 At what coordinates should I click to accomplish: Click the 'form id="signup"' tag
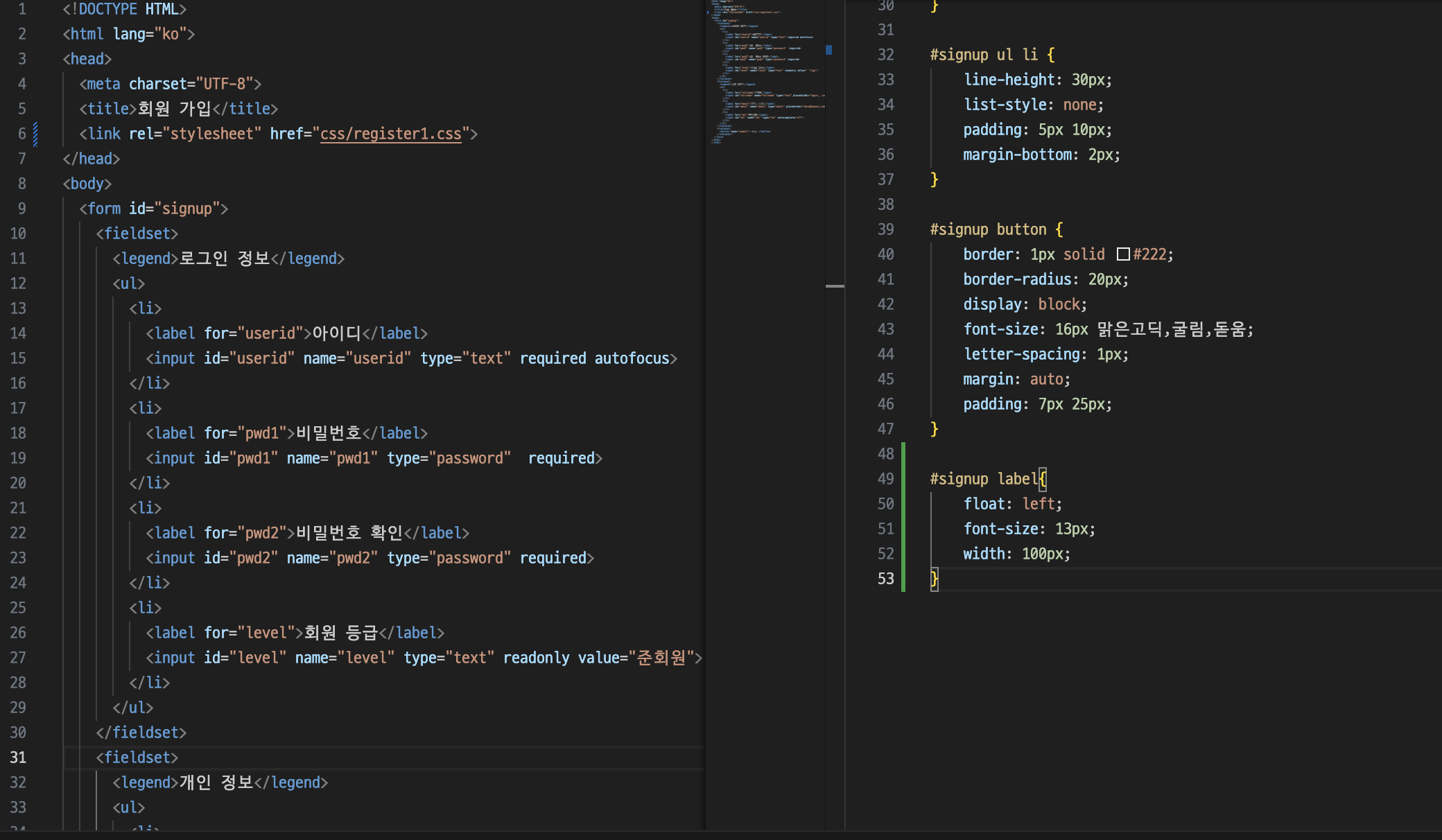coord(153,209)
